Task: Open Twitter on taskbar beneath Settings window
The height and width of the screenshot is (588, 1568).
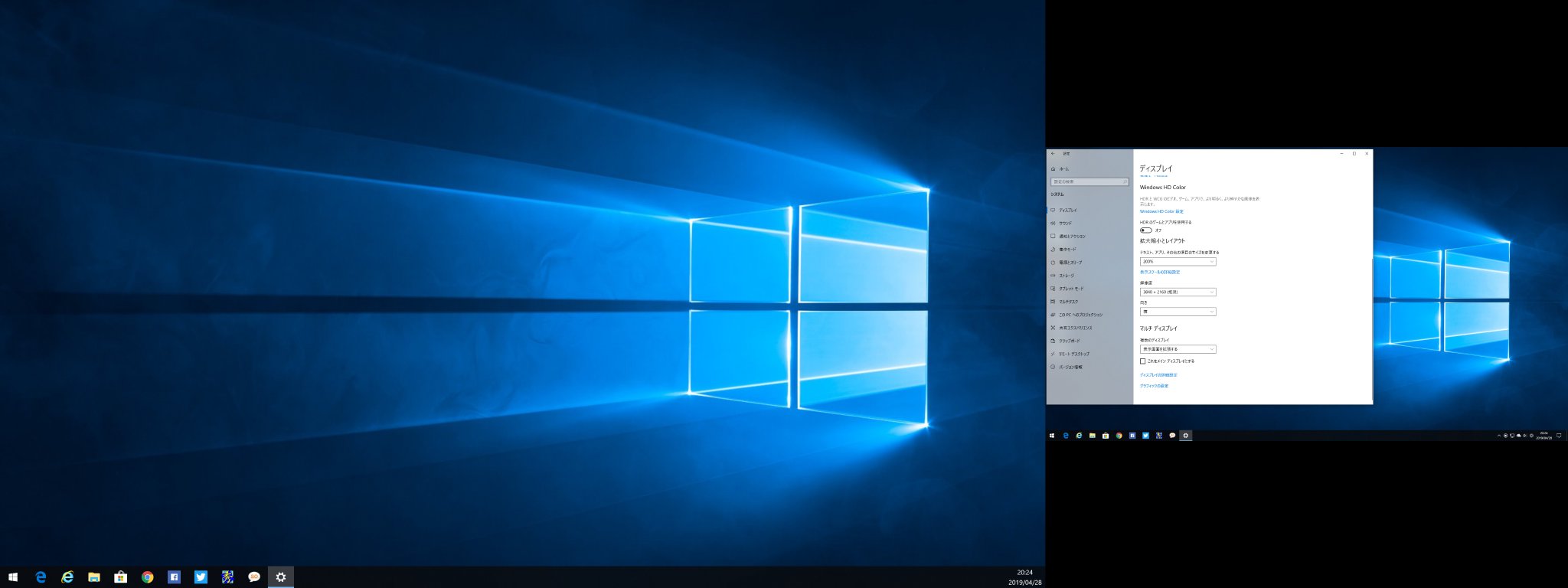Action: click(x=1145, y=436)
